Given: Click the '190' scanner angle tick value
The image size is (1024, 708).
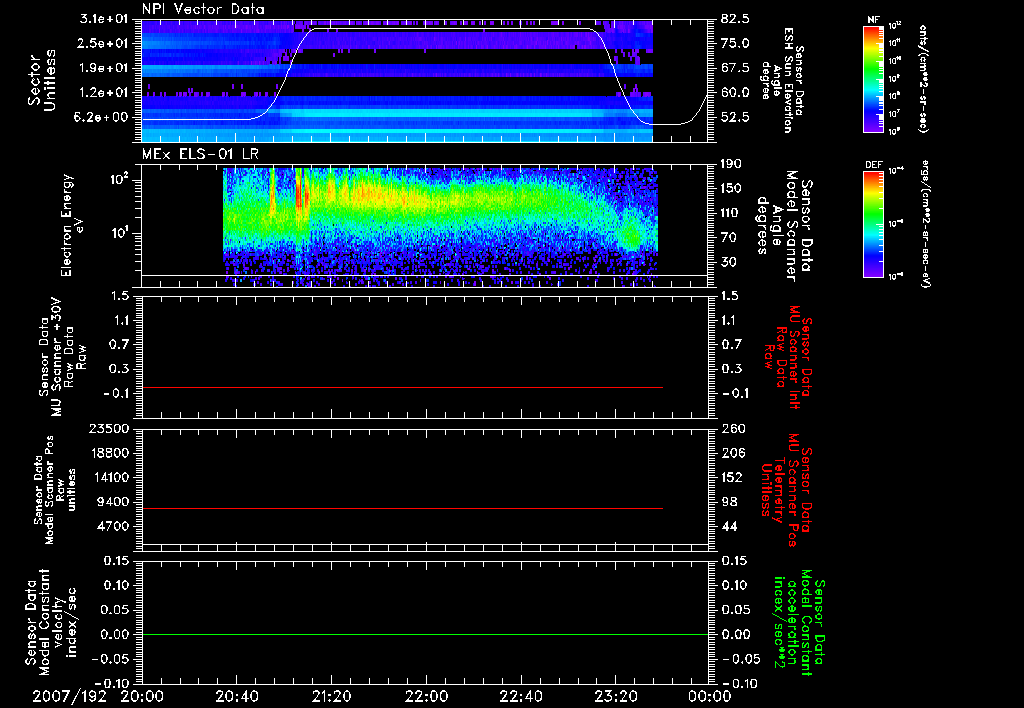Looking at the screenshot, I should pyautogui.click(x=731, y=164).
